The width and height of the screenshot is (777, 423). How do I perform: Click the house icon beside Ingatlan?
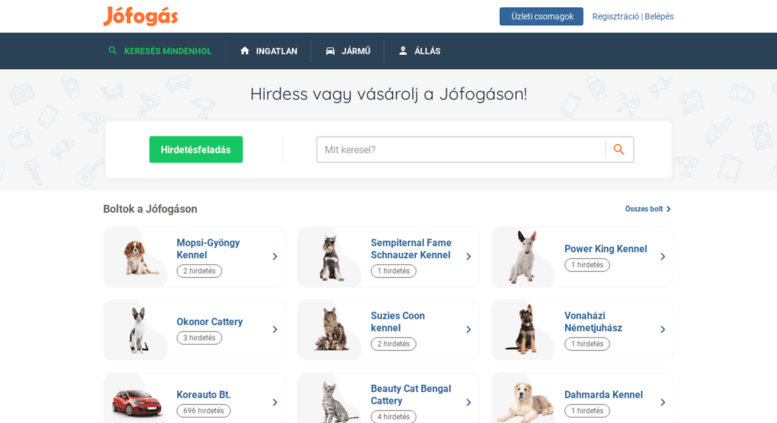244,51
